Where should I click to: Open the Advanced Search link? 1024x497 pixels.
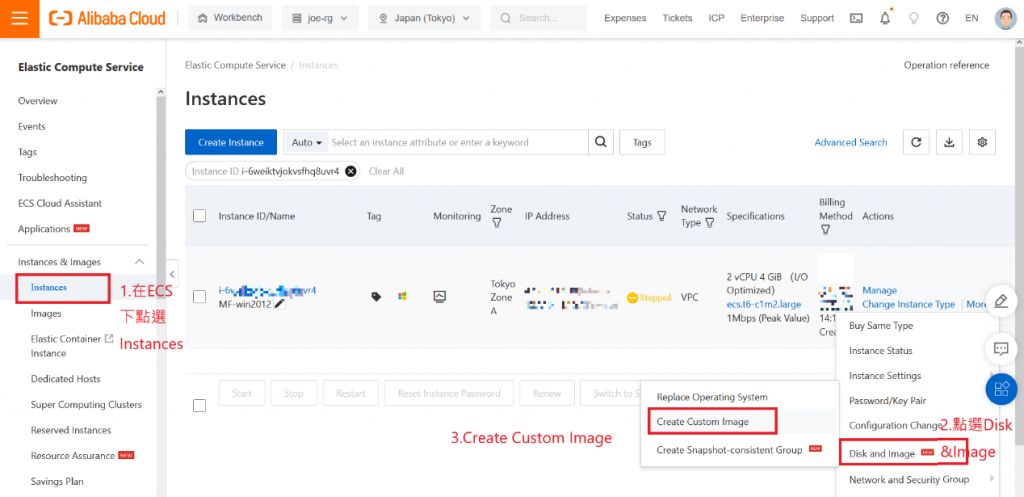click(851, 142)
